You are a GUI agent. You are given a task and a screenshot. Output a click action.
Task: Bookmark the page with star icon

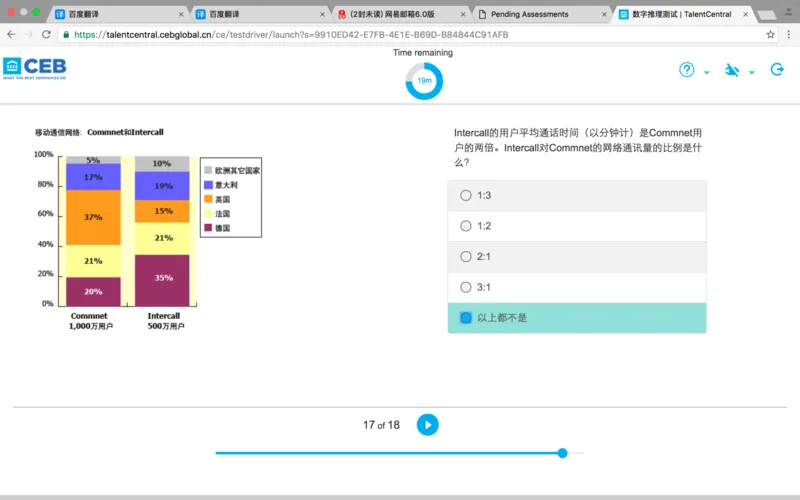770,34
